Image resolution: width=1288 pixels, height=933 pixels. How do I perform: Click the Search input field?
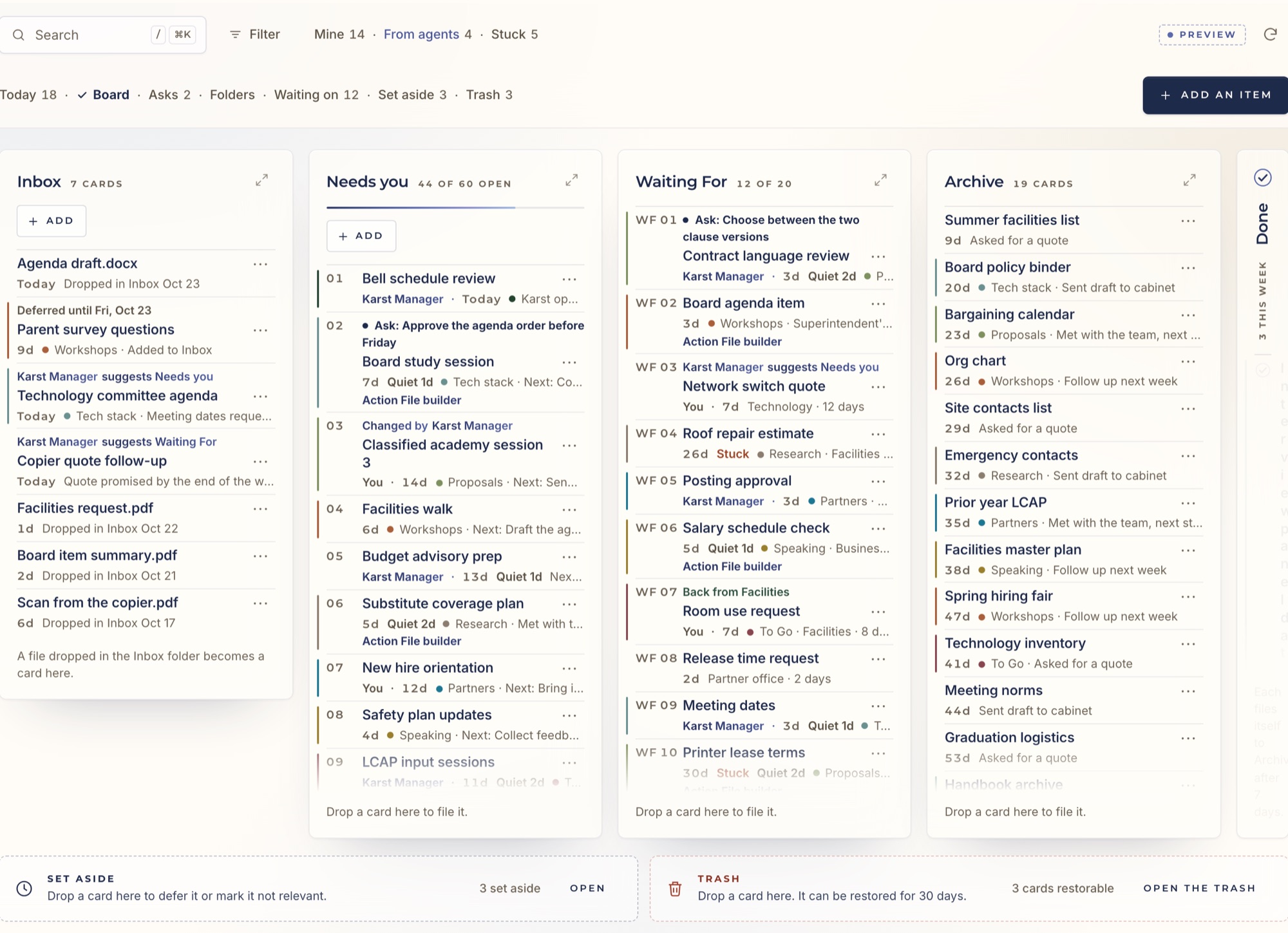tap(103, 35)
